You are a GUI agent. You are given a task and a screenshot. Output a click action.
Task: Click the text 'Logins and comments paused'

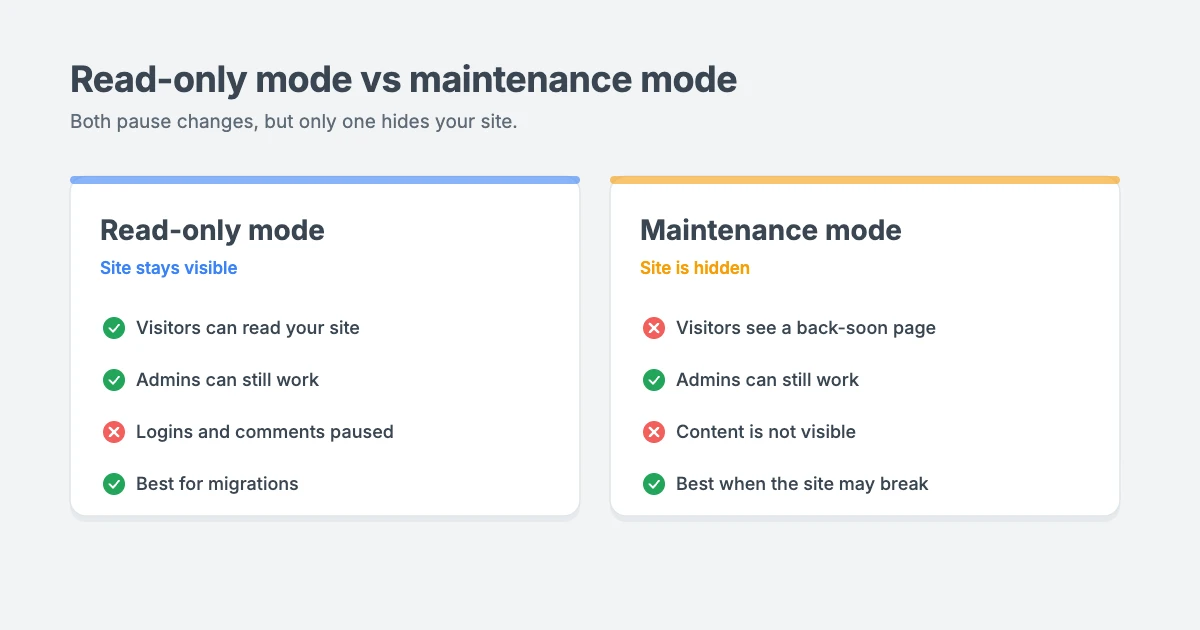(x=265, y=432)
